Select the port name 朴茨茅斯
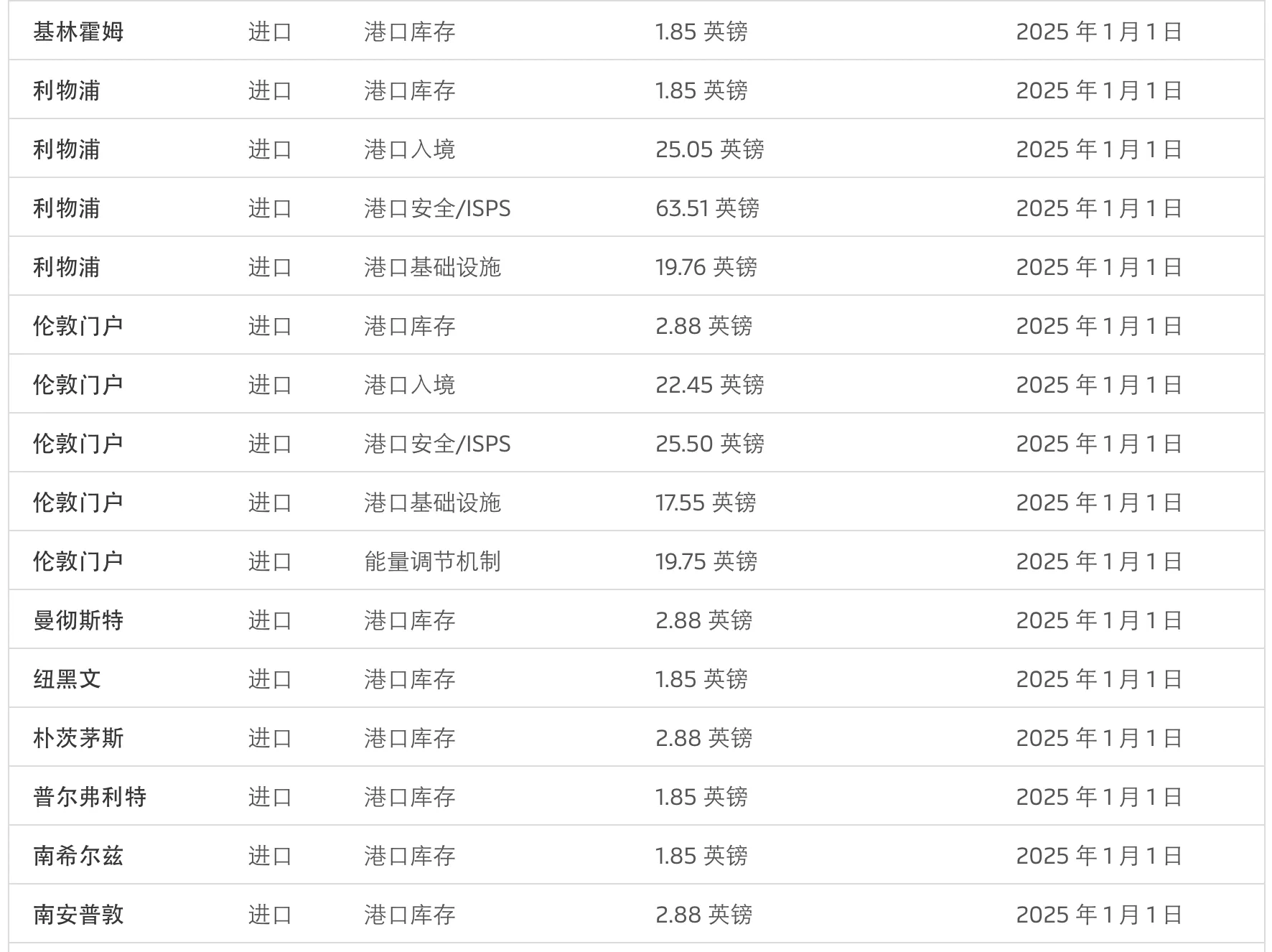Screen dimensions: 1272x952 point(78,738)
